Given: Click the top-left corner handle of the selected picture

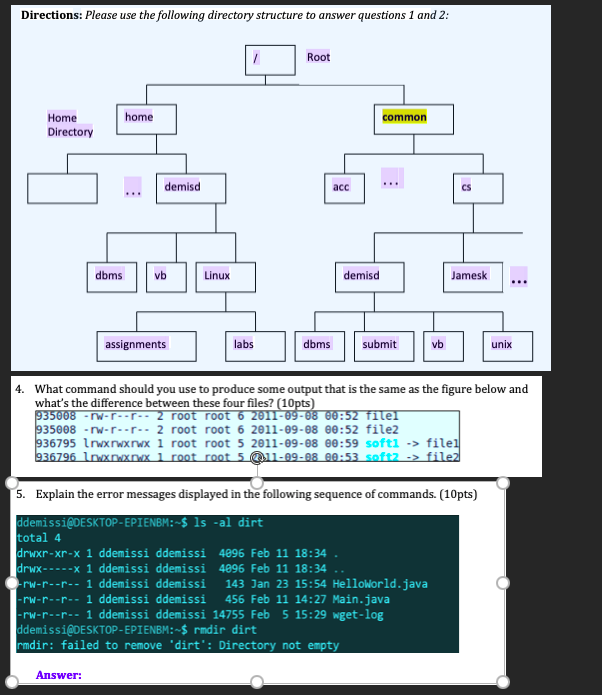Looking at the screenshot, I should pos(12,483).
